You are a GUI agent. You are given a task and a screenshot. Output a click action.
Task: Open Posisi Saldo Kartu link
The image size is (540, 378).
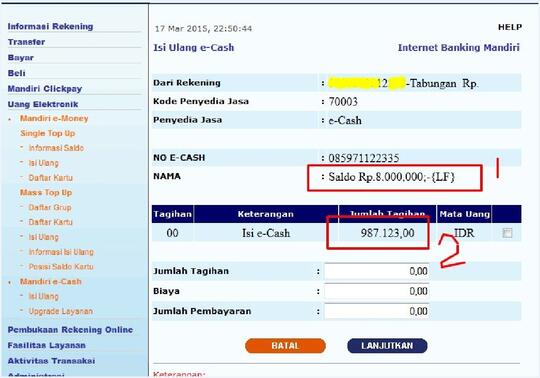tap(61, 267)
